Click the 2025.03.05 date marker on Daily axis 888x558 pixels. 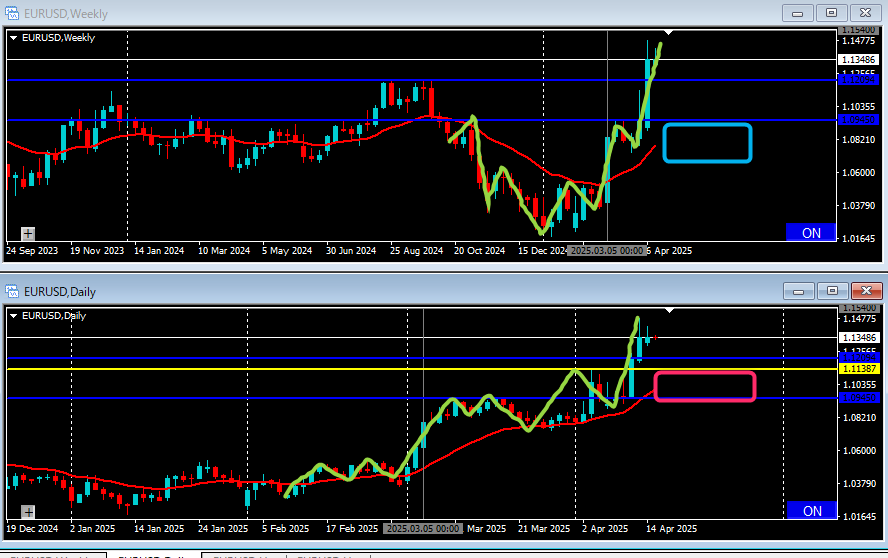[x=423, y=528]
